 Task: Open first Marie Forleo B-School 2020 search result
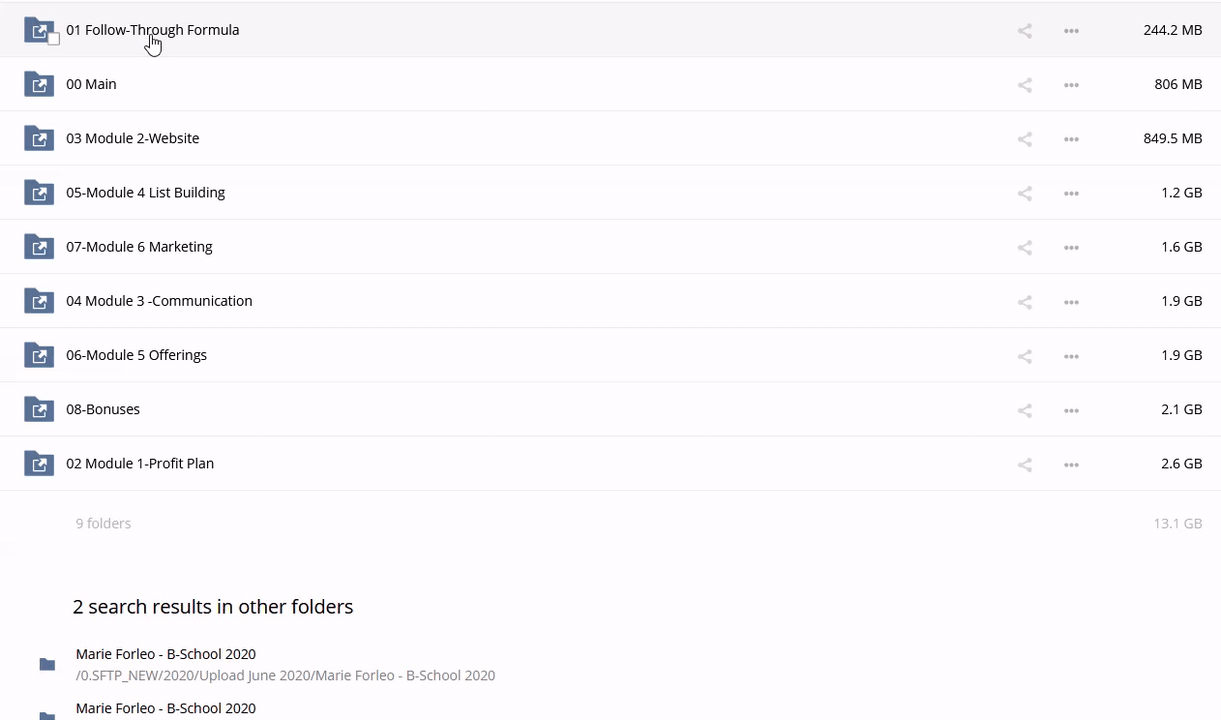tap(166, 654)
